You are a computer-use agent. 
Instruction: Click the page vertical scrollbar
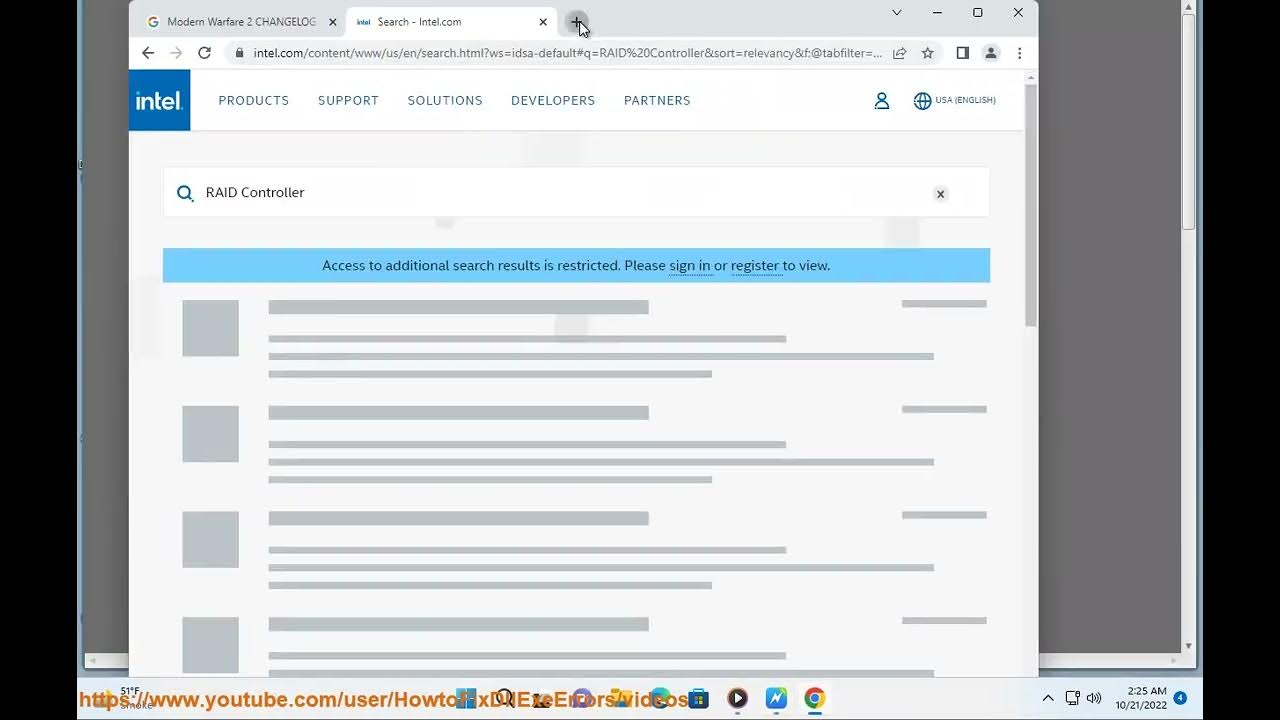click(1031, 205)
